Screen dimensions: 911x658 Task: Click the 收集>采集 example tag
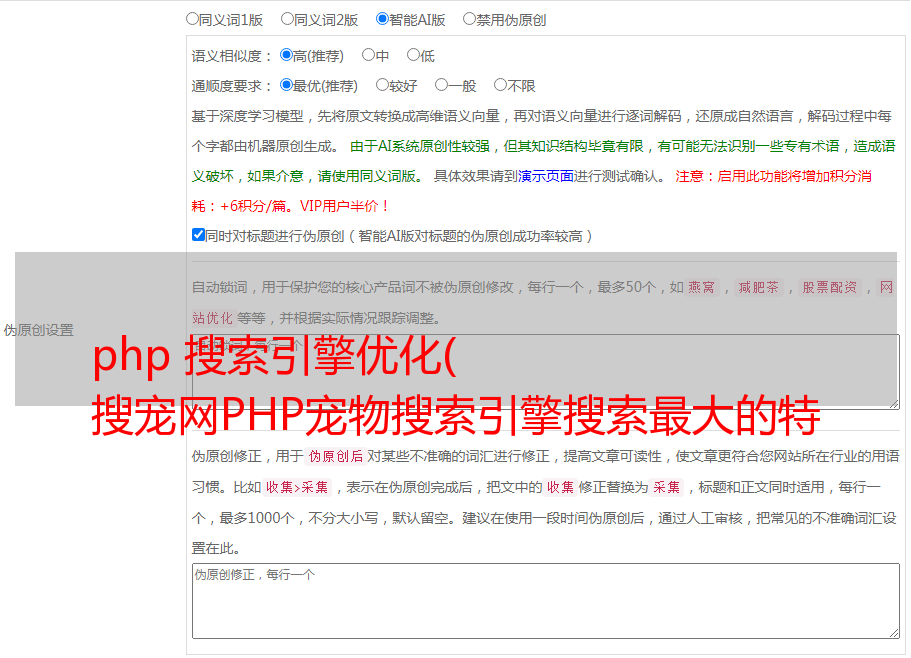point(297,487)
